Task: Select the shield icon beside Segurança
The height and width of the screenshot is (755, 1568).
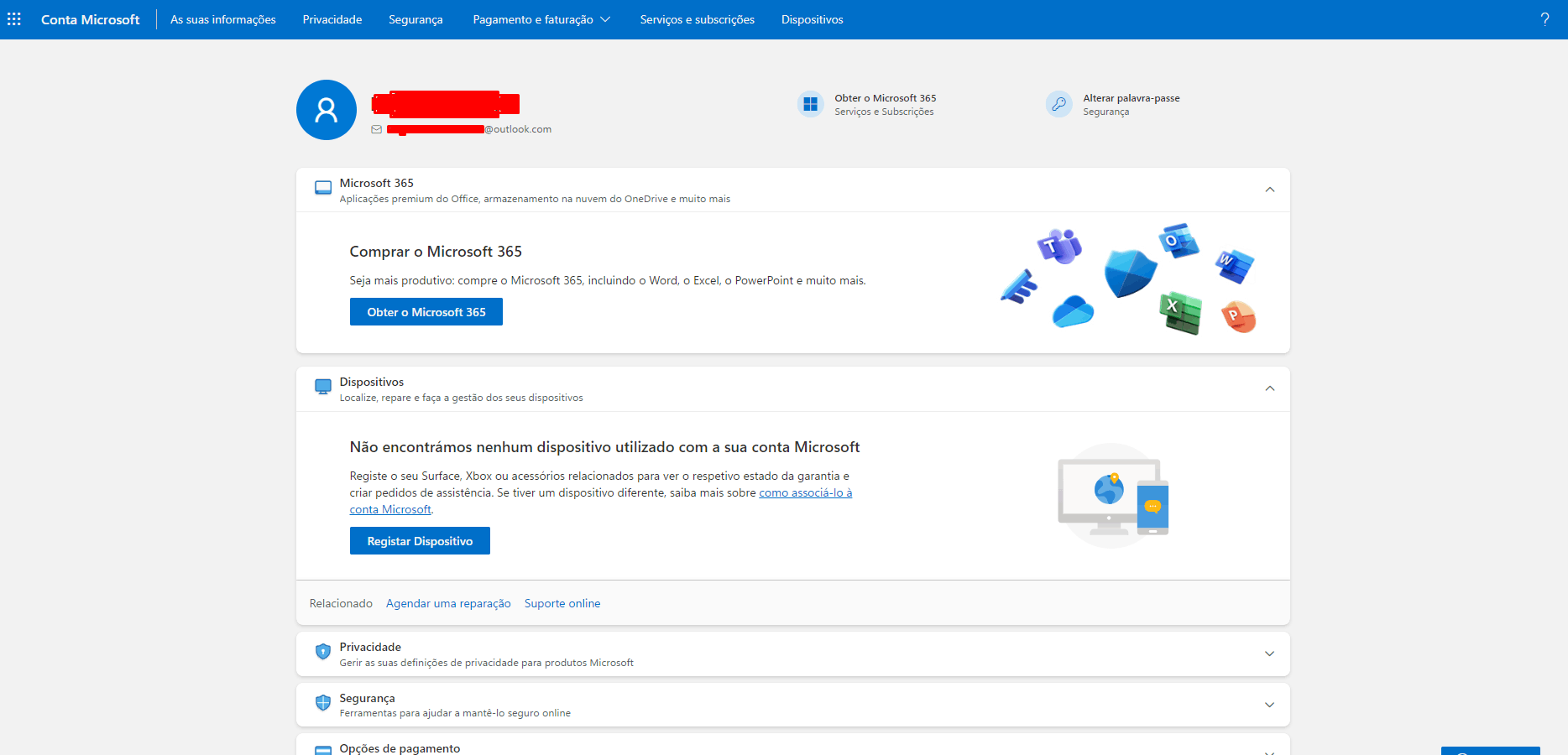Action: click(x=323, y=703)
